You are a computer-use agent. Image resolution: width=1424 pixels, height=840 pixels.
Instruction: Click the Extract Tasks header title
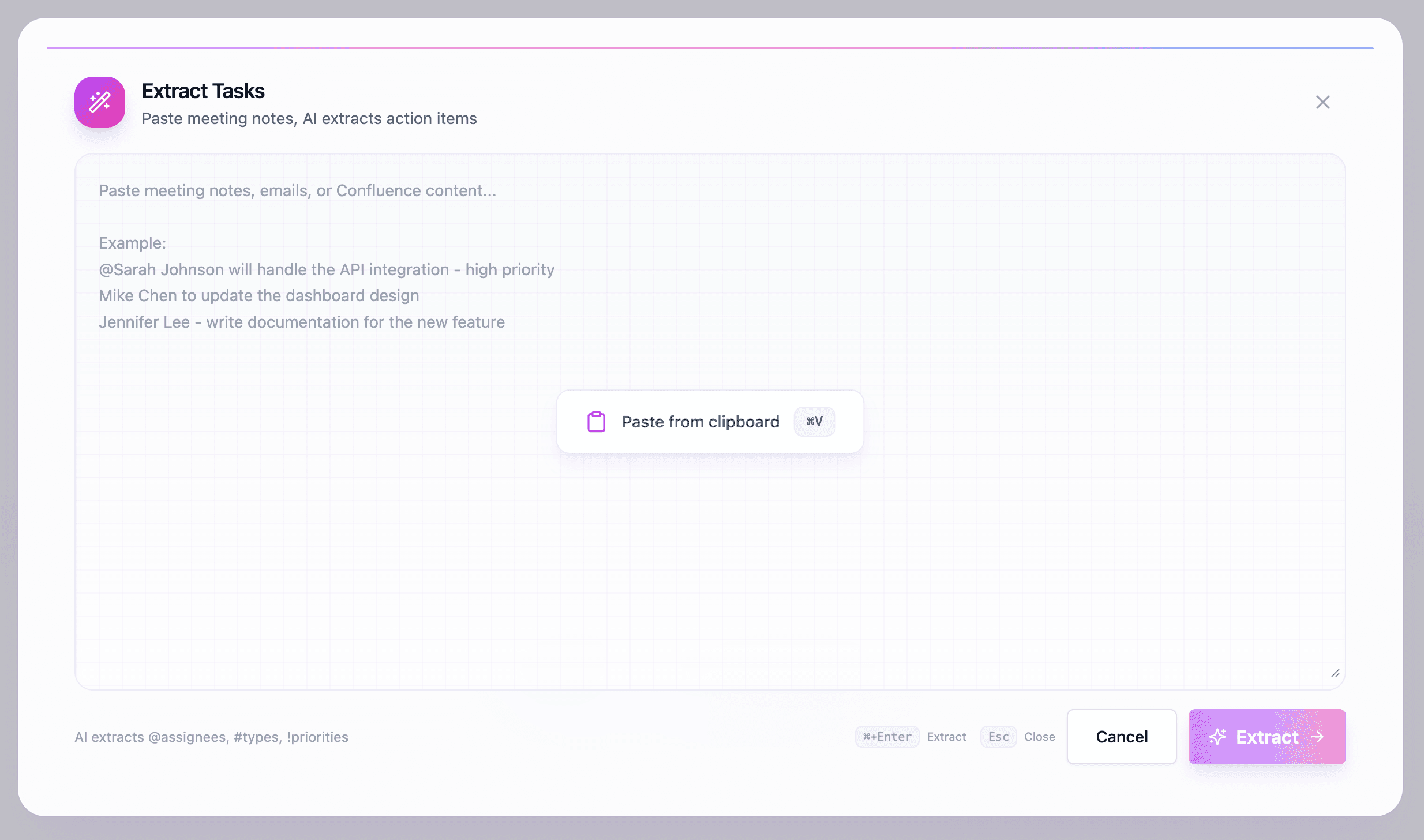coord(203,91)
